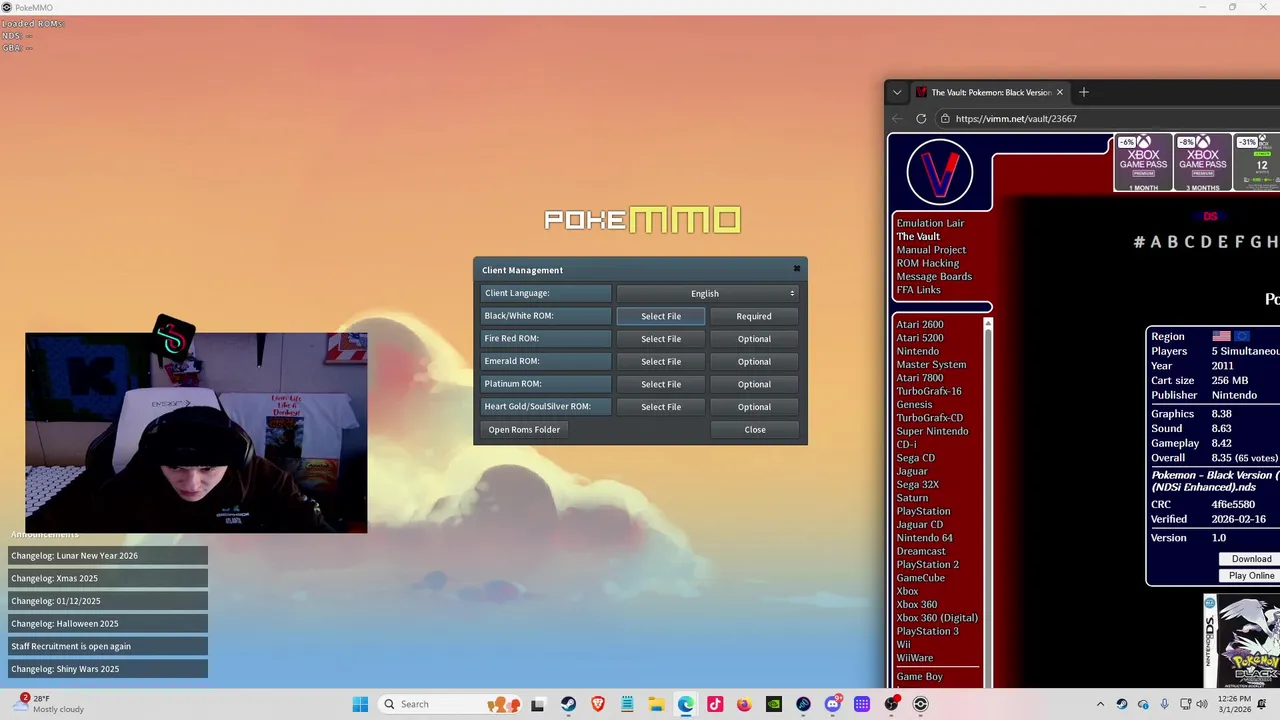Open Changelog: 01/12/2025 announcement
1280x720 pixels.
click(108, 601)
